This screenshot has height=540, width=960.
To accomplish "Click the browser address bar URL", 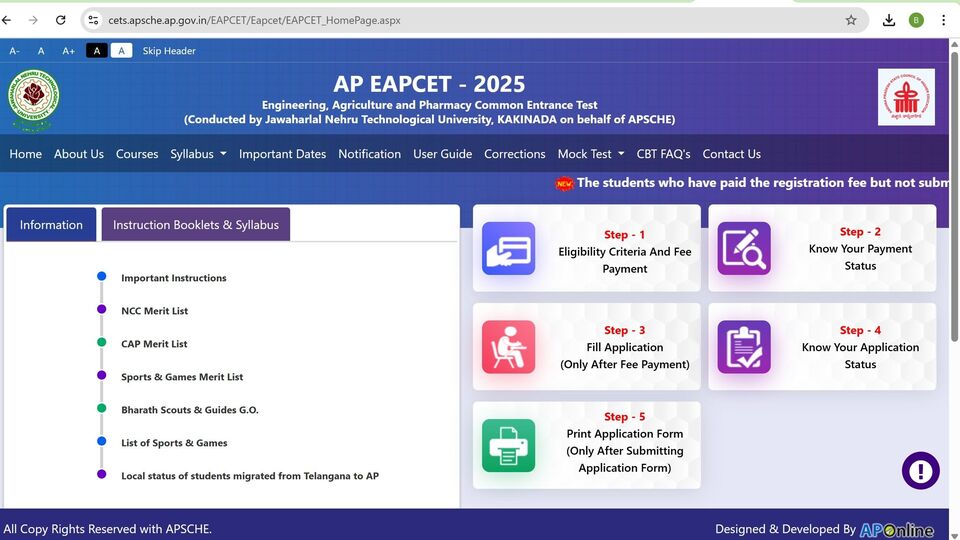I will (x=254, y=20).
